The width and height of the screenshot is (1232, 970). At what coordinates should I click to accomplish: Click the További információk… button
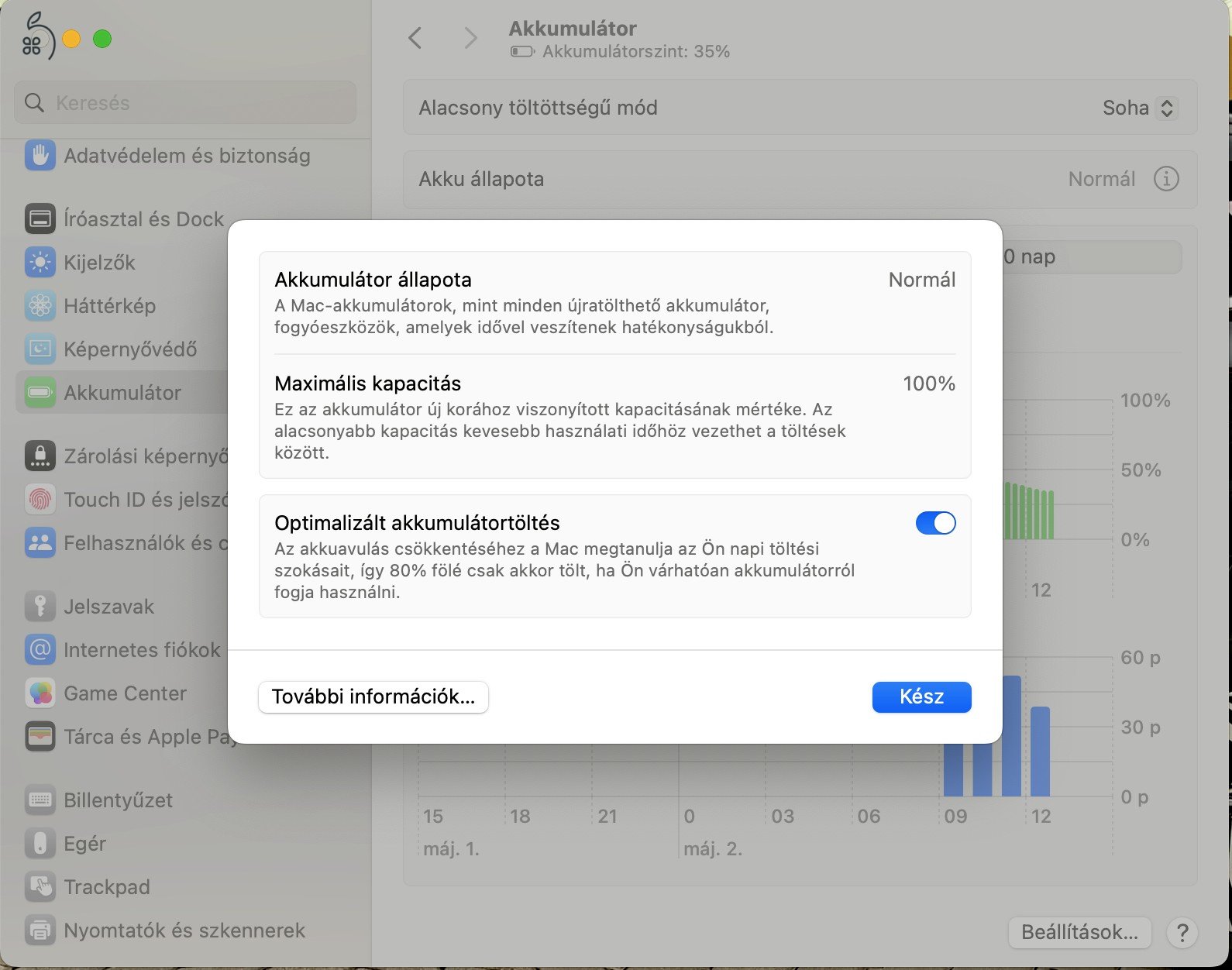(373, 697)
